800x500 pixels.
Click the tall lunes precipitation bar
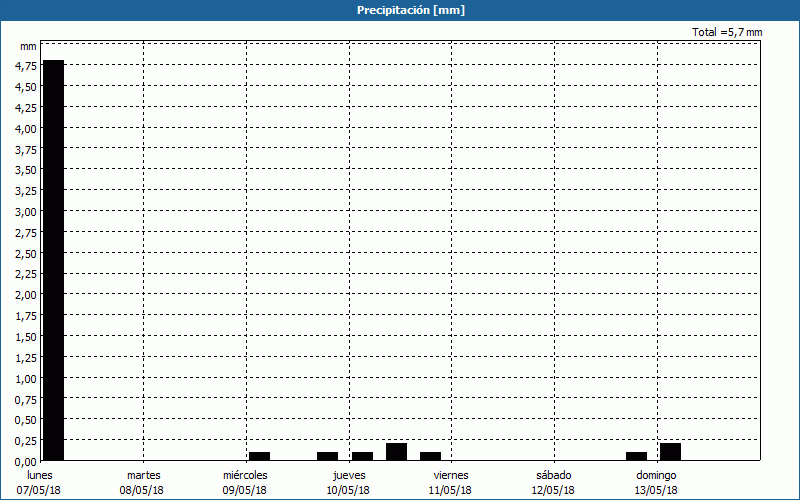coord(54,260)
